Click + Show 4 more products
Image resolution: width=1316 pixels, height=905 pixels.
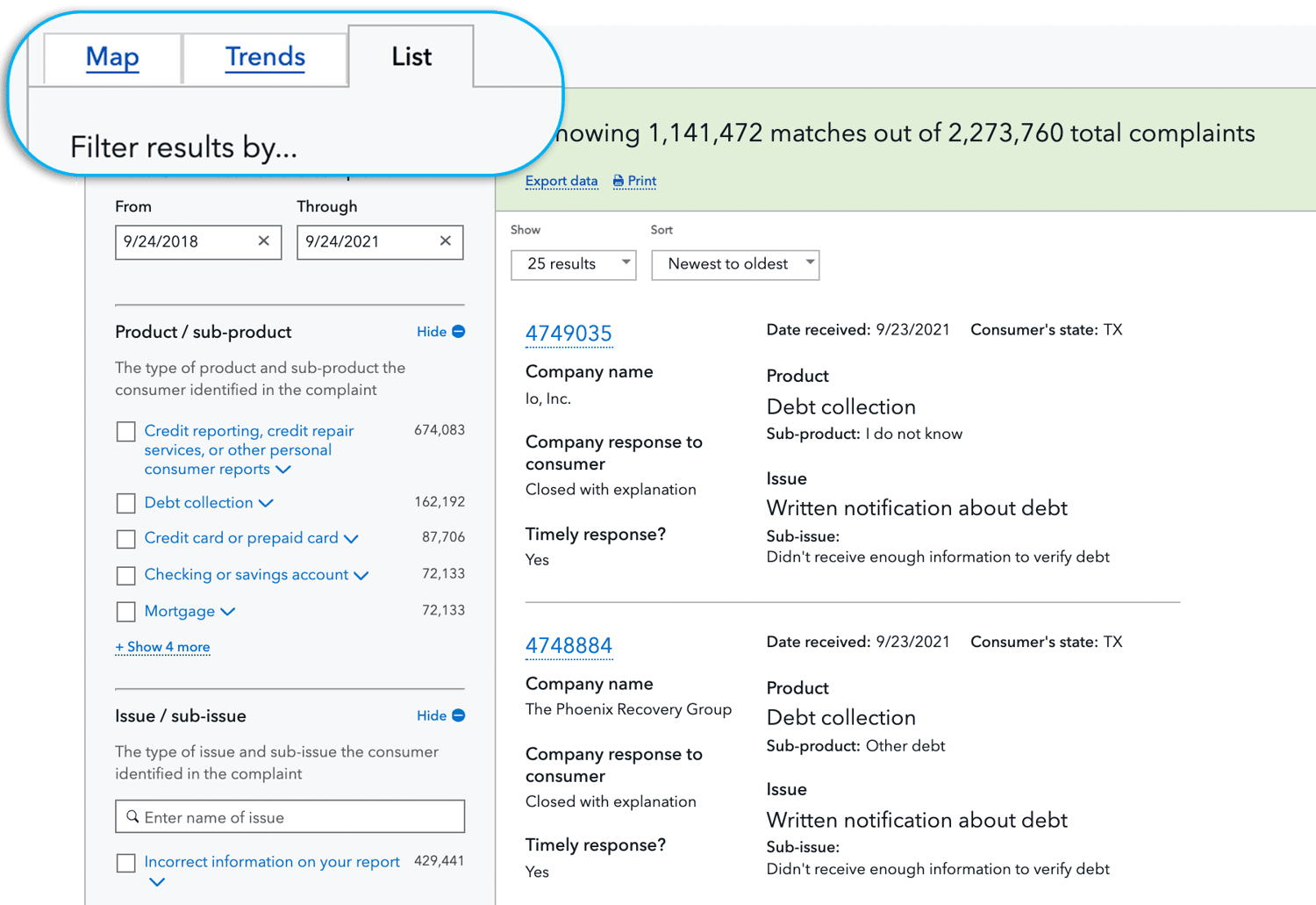[x=162, y=647]
